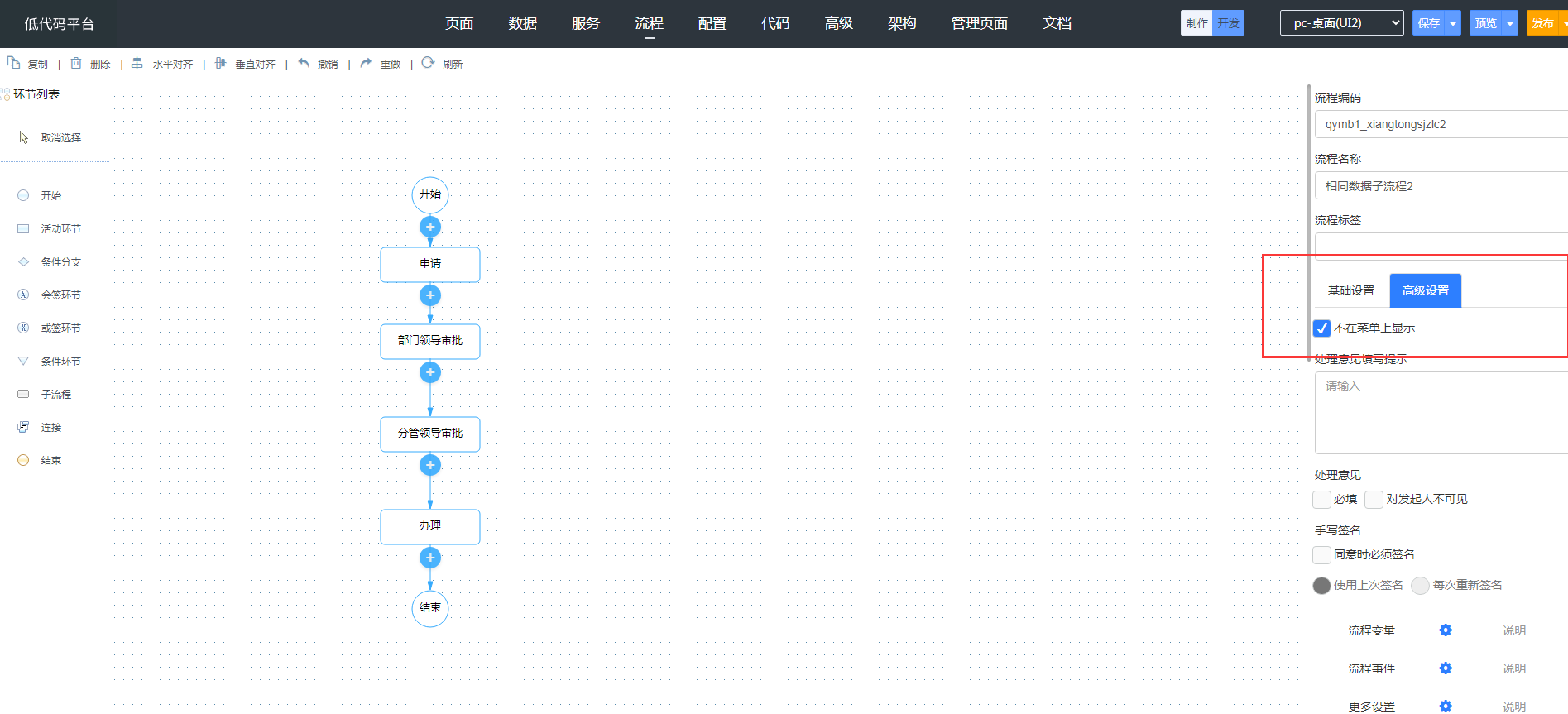Select the conditional branch diamond icon
The width and height of the screenshot is (1568, 714).
point(23,261)
